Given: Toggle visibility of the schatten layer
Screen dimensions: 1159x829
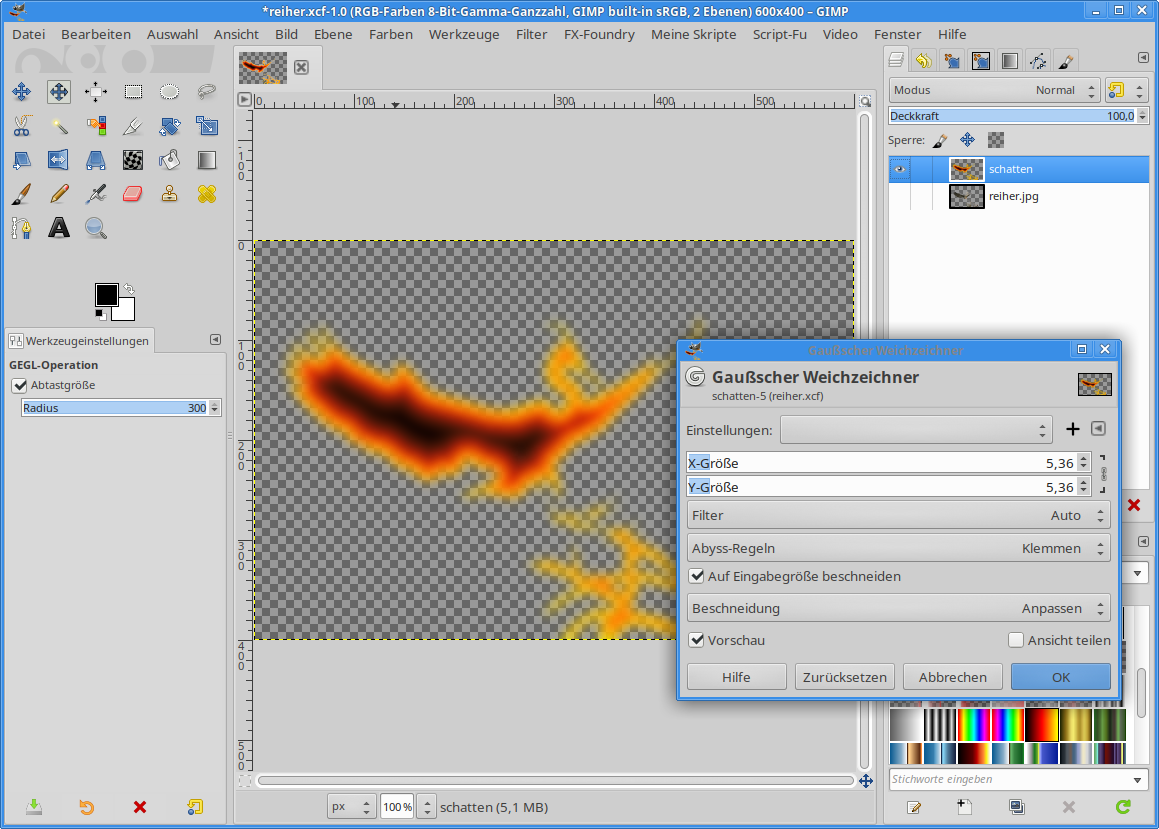Looking at the screenshot, I should coord(901,169).
